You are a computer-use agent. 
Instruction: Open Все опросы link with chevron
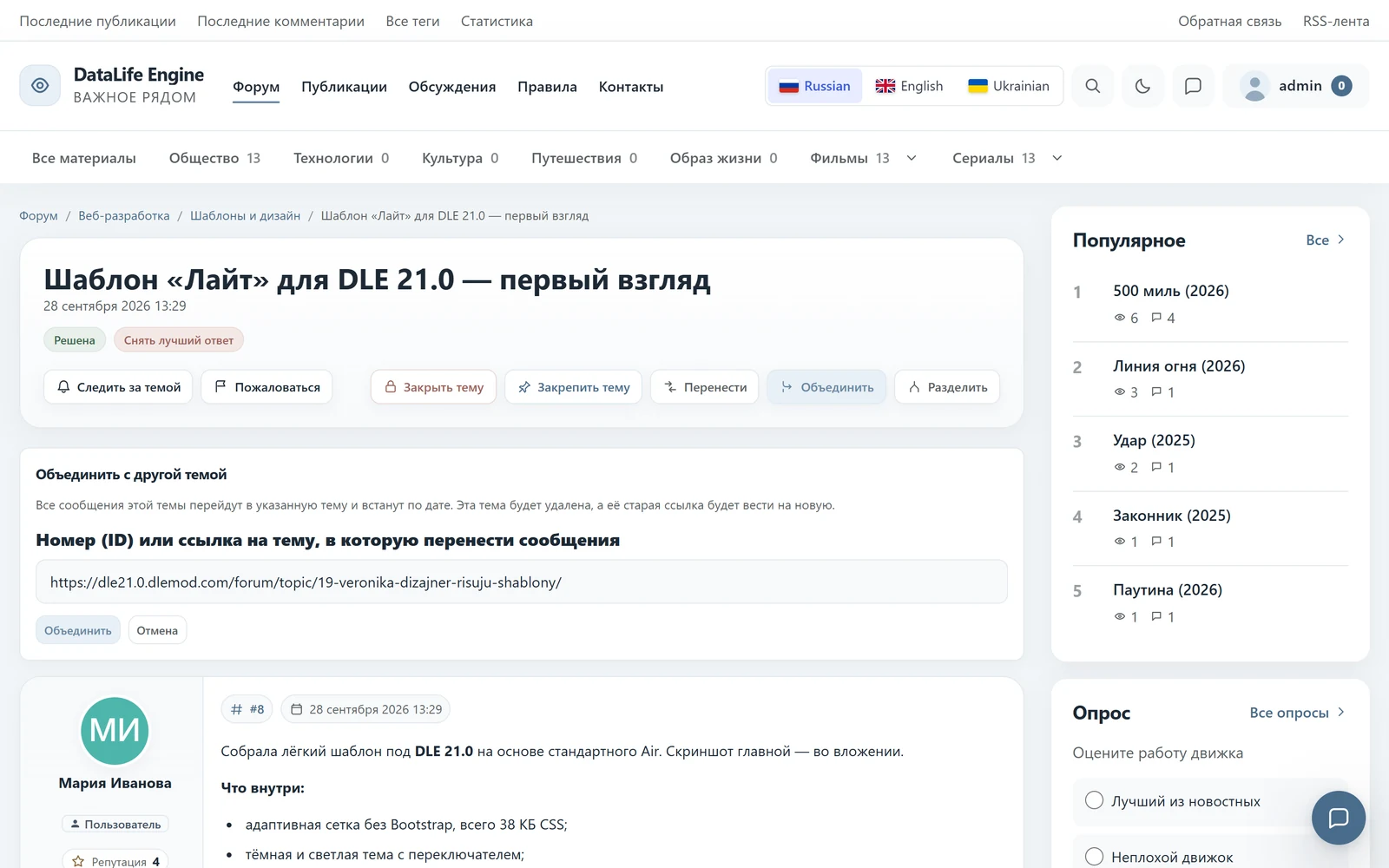(x=1298, y=713)
